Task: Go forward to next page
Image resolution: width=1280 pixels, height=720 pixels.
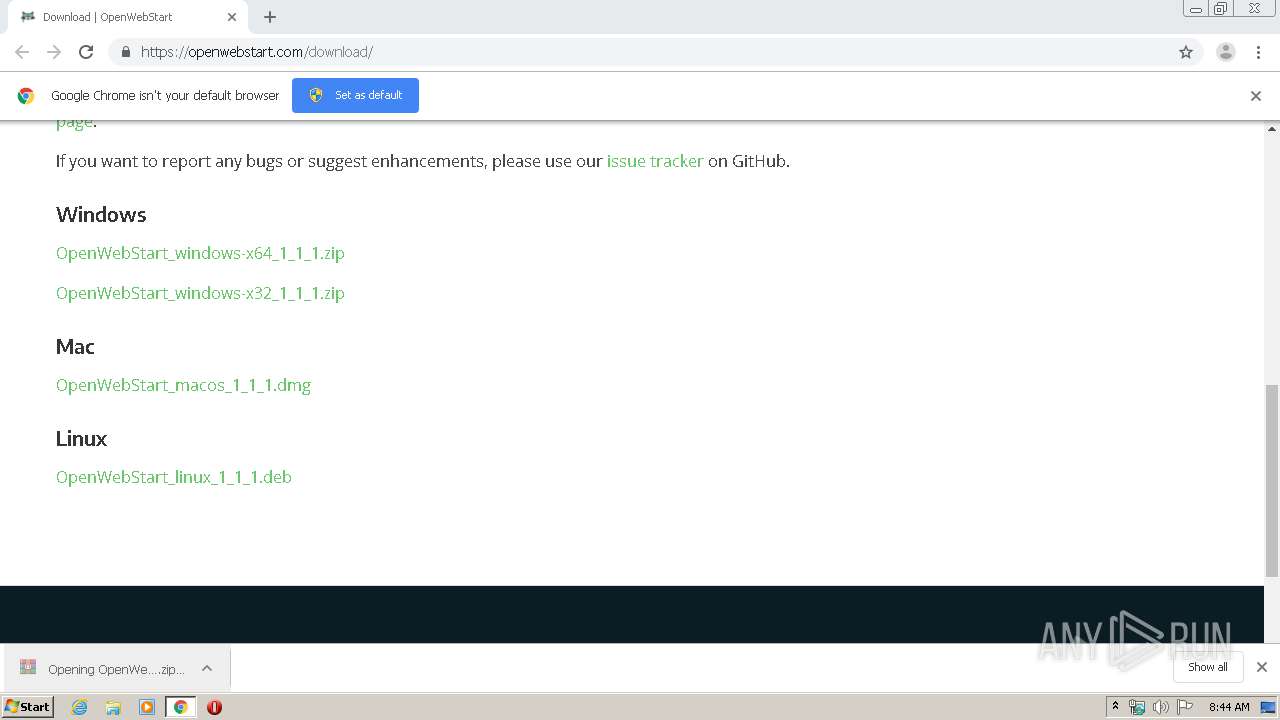Action: click(x=54, y=52)
